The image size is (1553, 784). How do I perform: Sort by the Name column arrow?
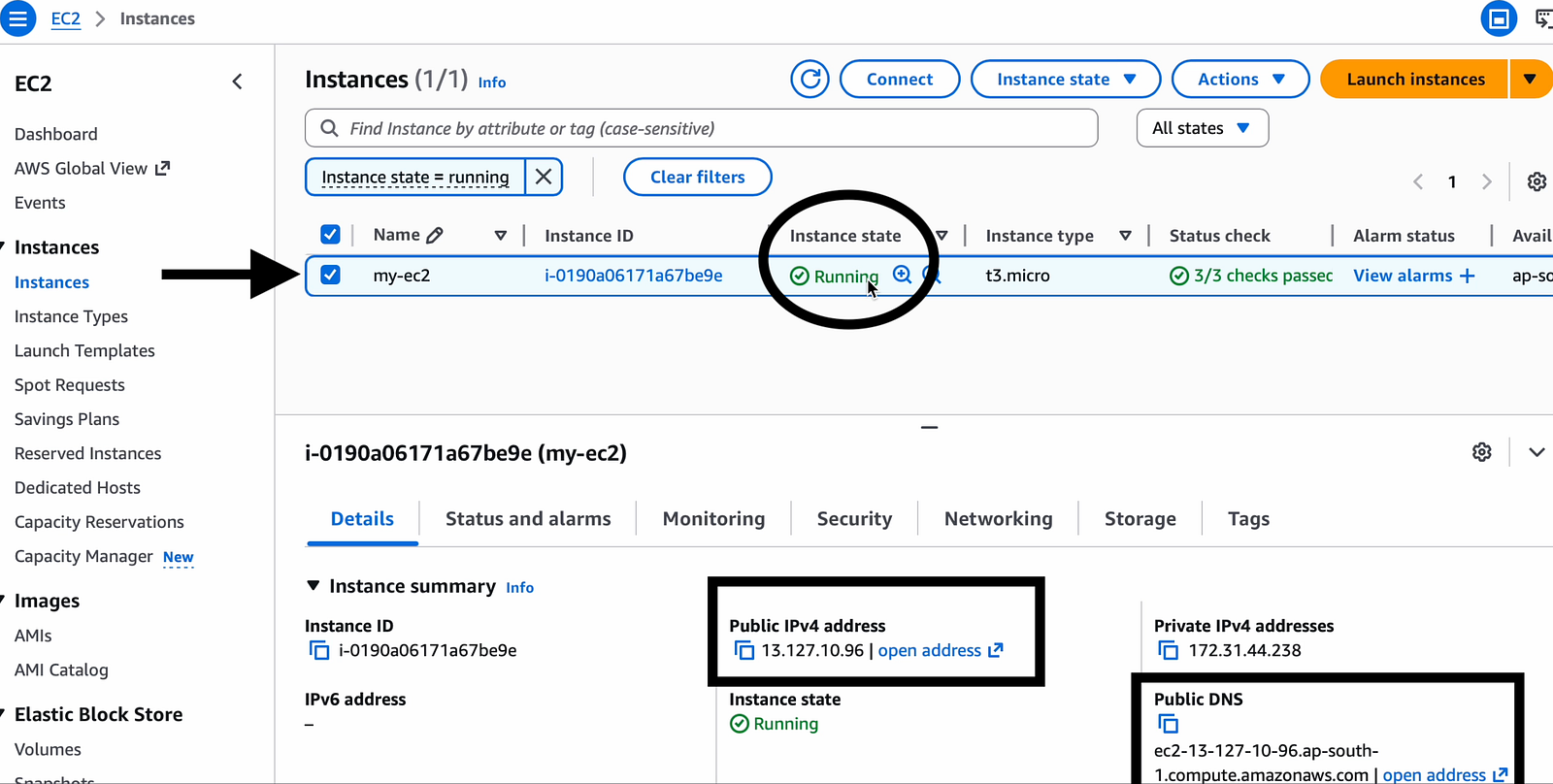click(x=501, y=236)
